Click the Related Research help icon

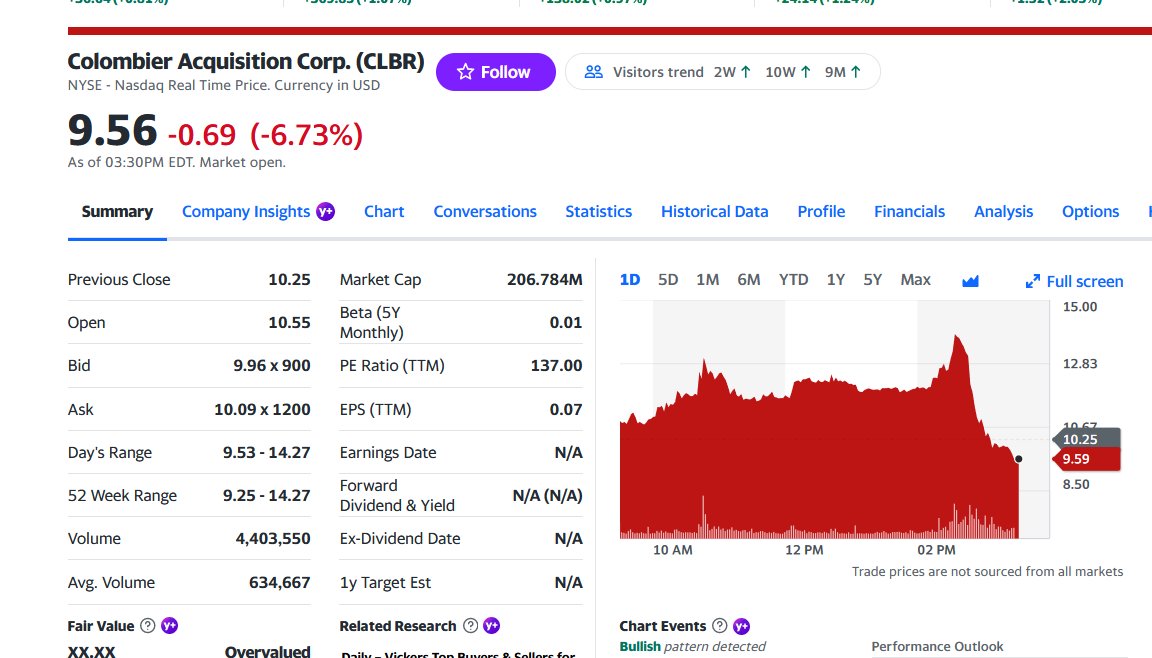click(470, 626)
